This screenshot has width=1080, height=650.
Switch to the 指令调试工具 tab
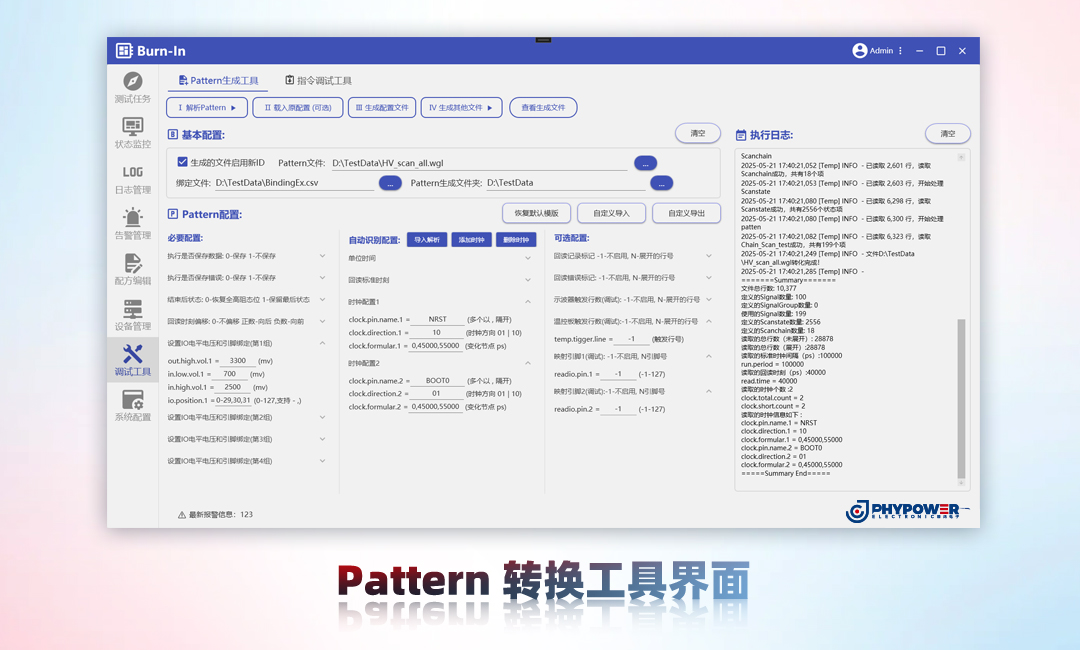point(318,81)
